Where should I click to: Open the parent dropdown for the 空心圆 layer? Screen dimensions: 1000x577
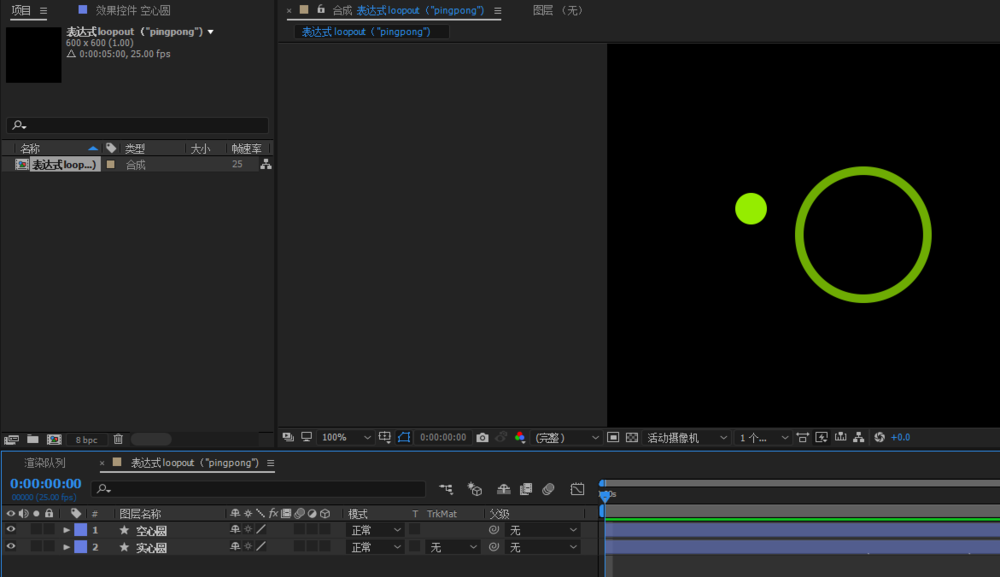click(543, 530)
